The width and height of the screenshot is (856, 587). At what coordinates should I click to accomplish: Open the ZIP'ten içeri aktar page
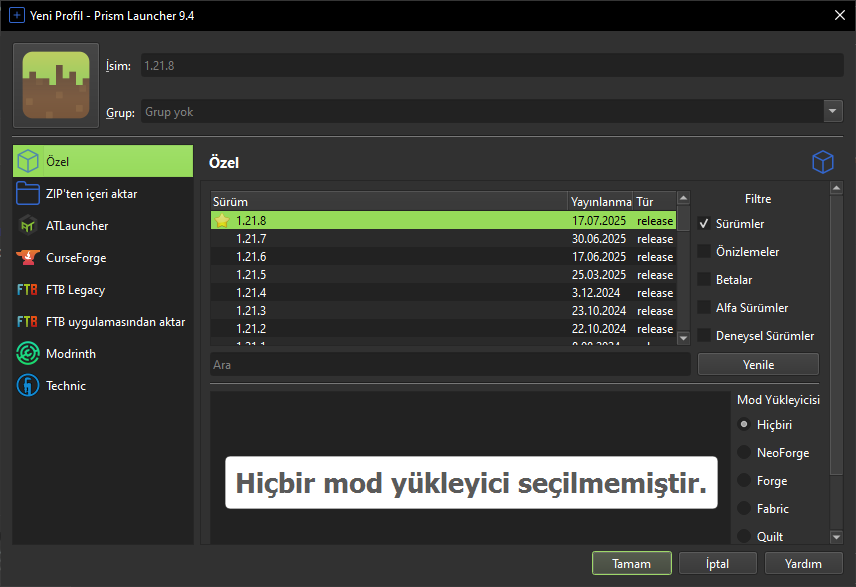[103, 193]
